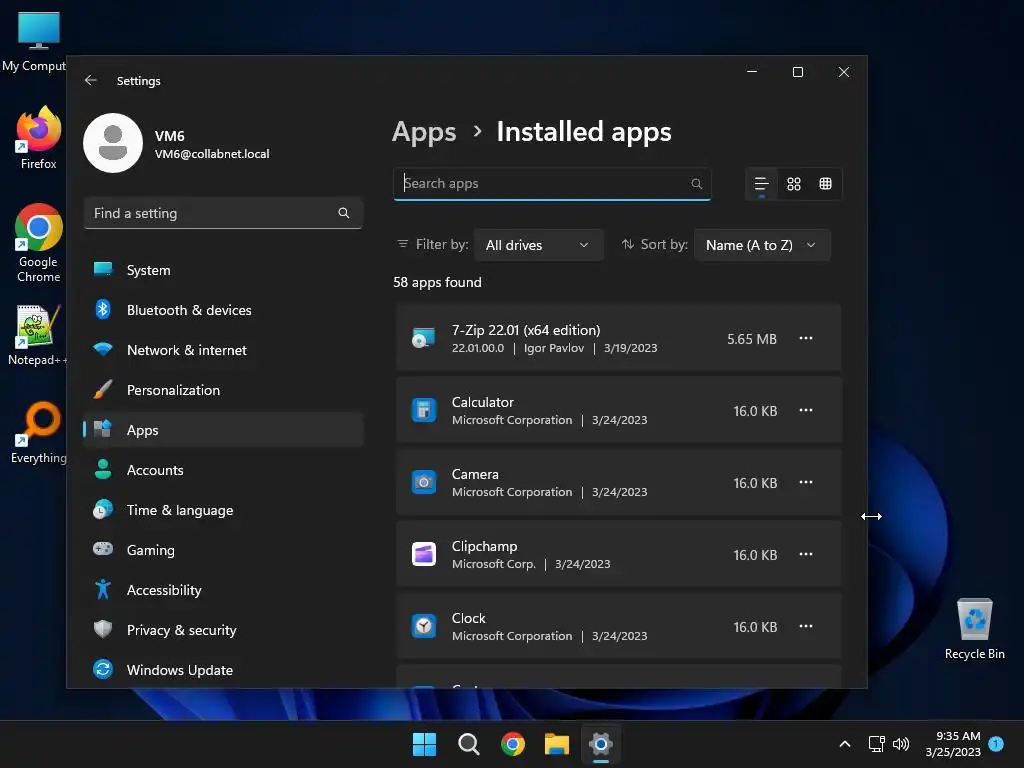The height and width of the screenshot is (768, 1024).
Task: Close the Settings window
Action: [x=844, y=72]
